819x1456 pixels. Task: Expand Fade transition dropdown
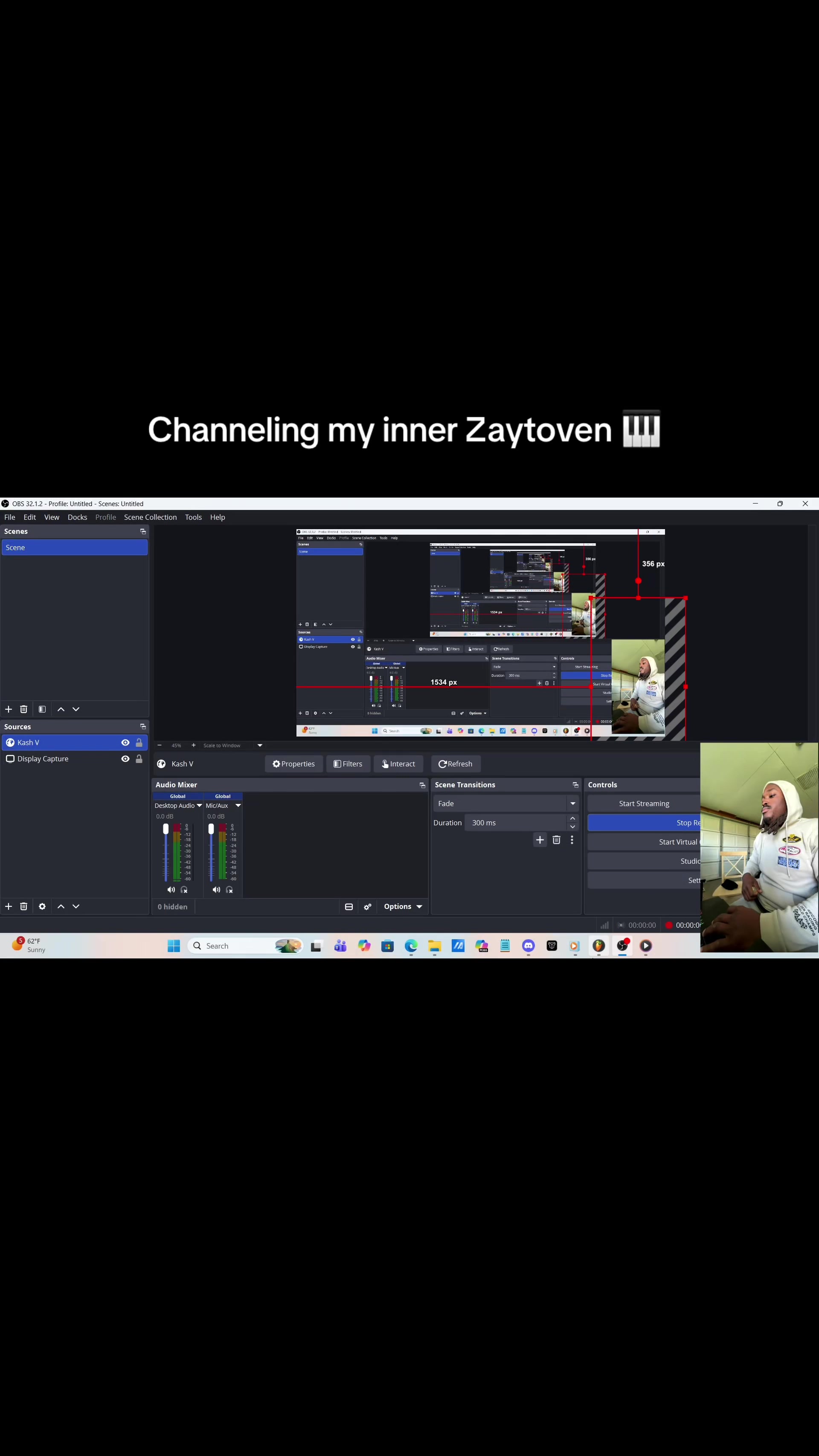pyautogui.click(x=573, y=804)
